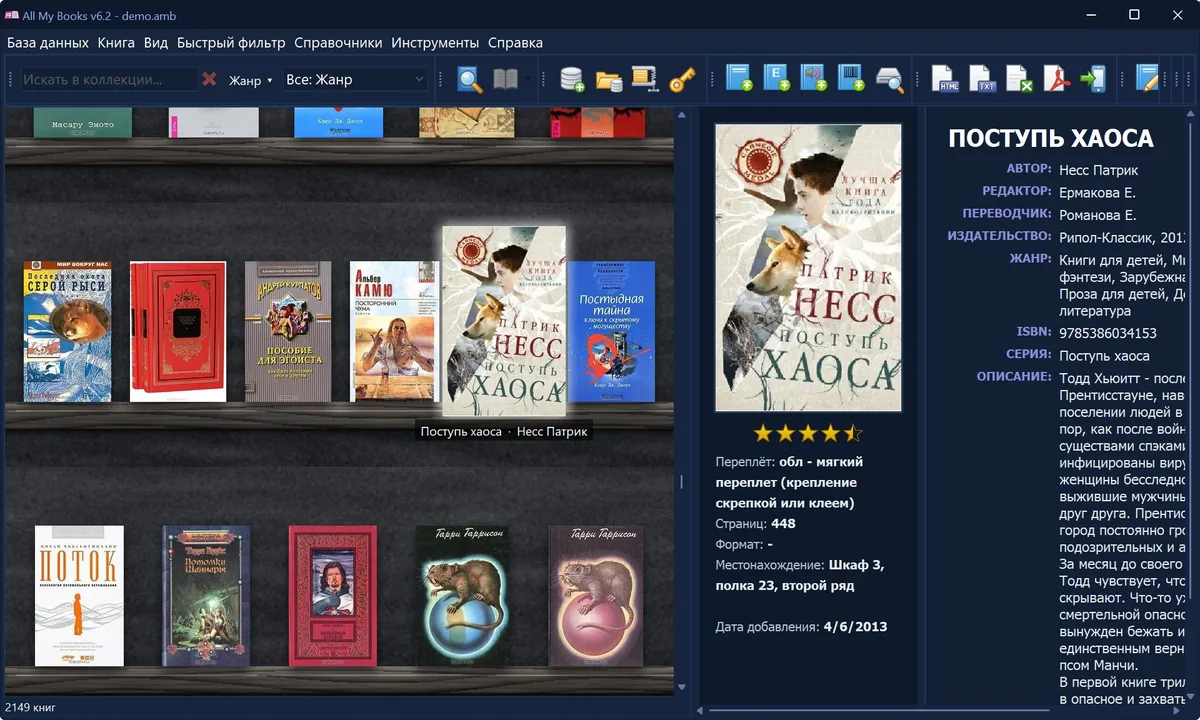Add a new book with blue book icon

point(739,79)
